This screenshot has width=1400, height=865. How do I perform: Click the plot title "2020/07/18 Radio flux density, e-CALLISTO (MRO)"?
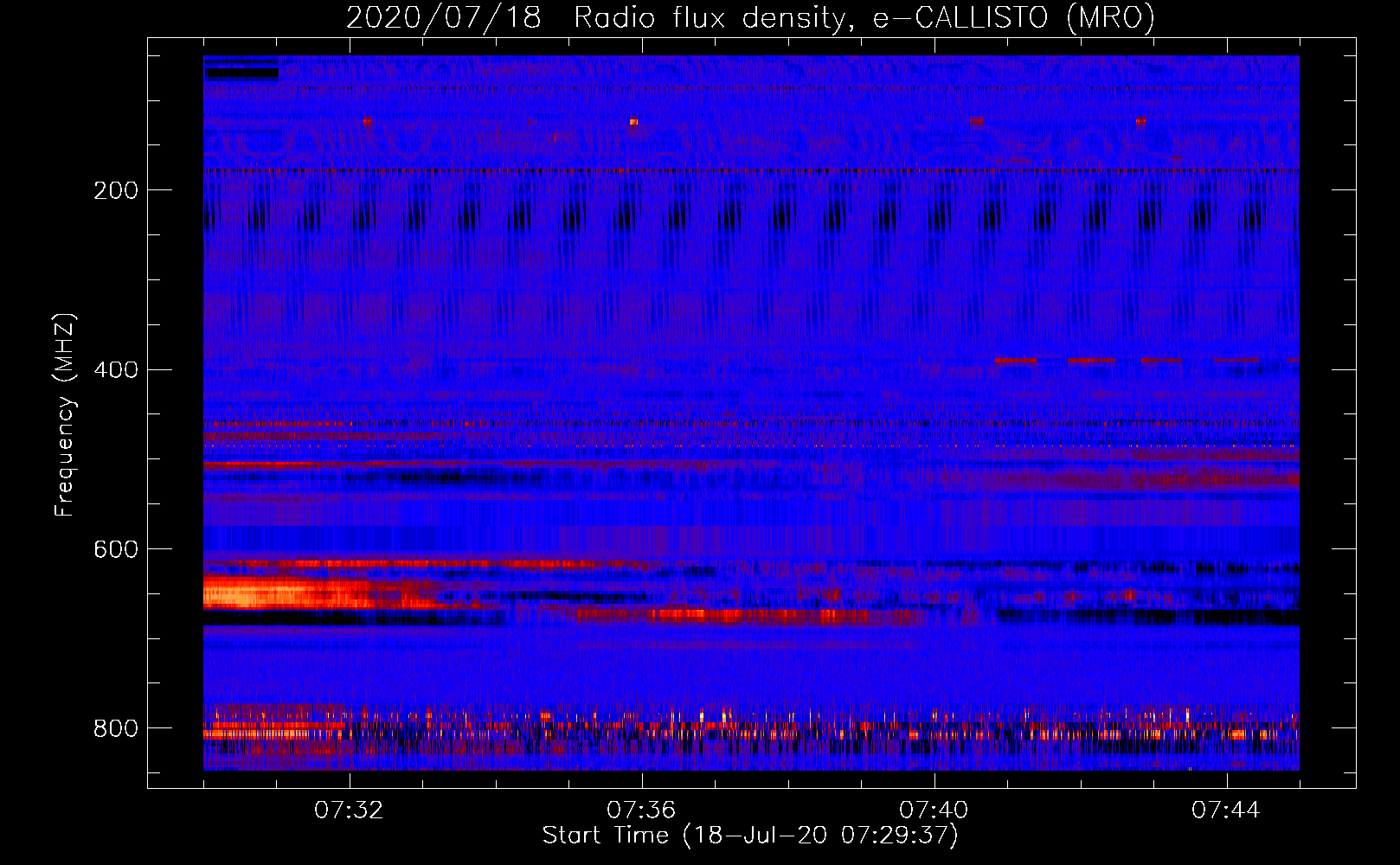(750, 16)
